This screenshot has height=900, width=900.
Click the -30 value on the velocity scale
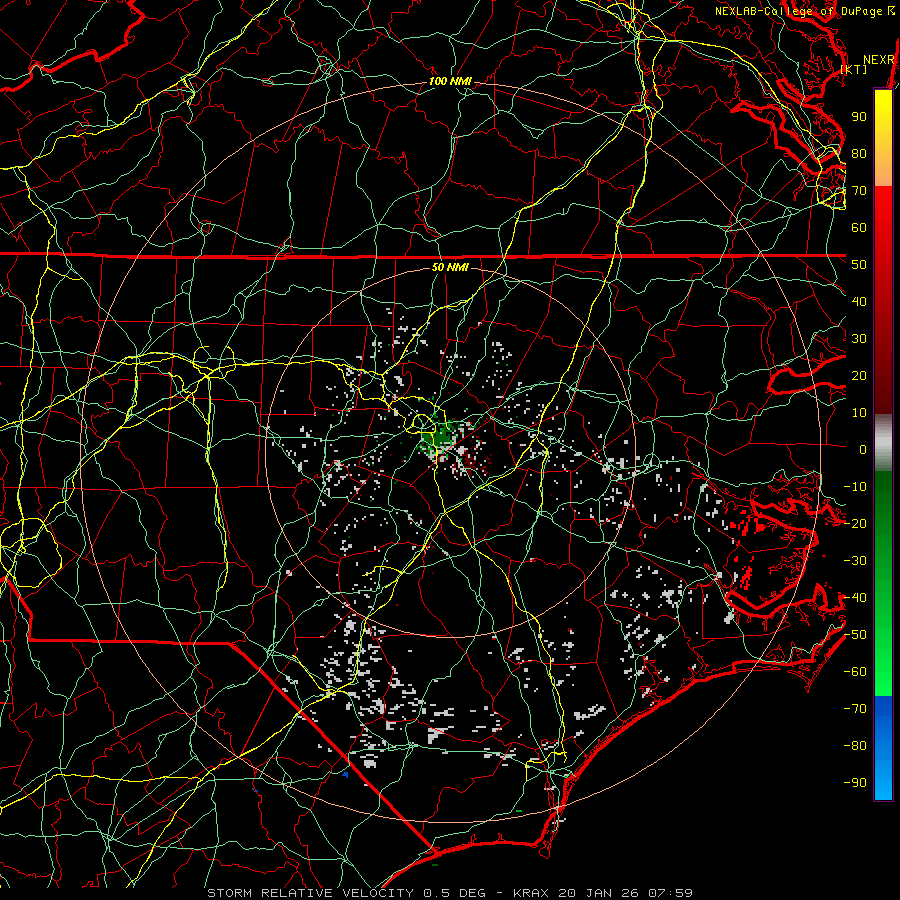855,561
